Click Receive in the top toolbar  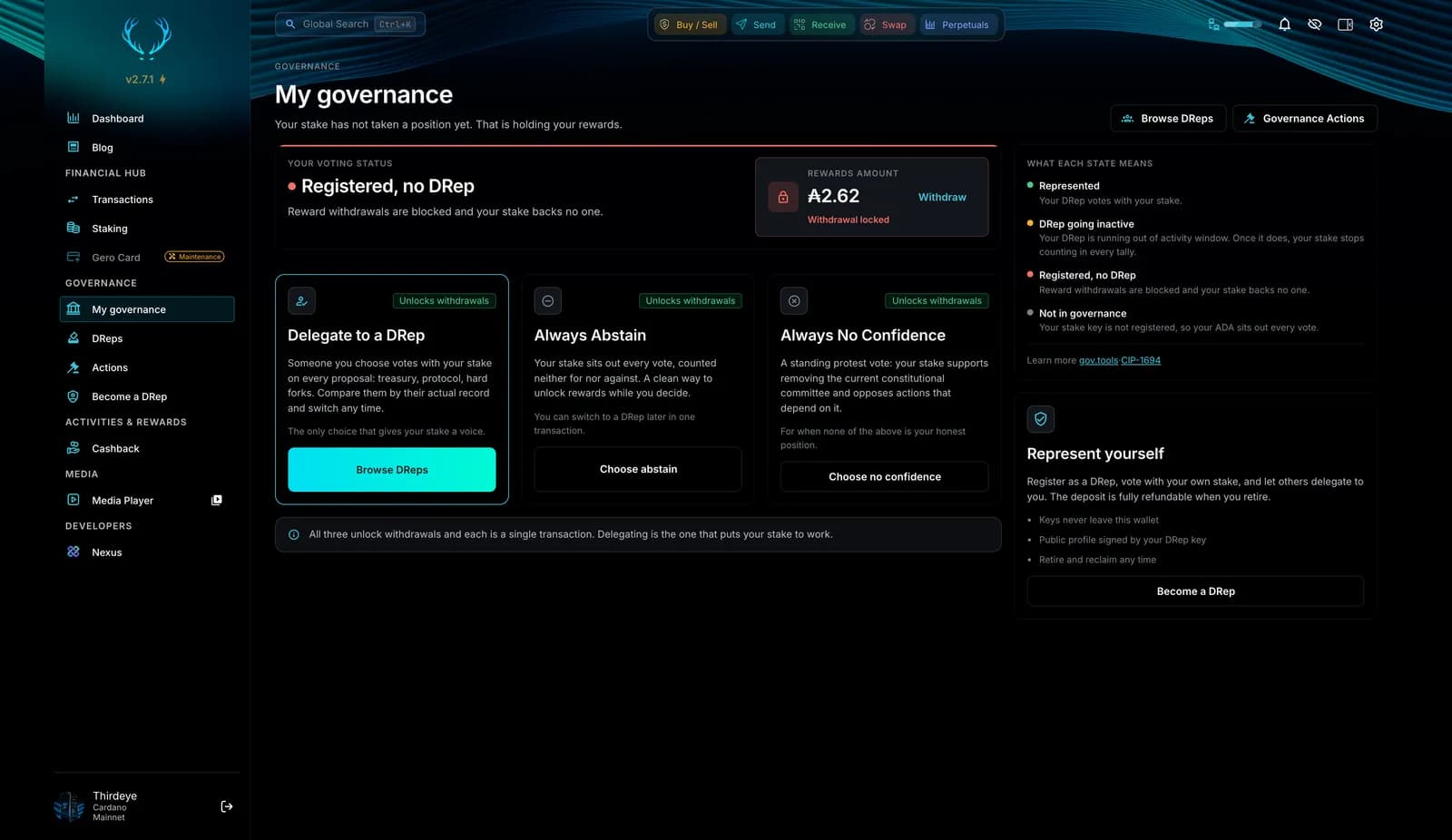point(820,24)
